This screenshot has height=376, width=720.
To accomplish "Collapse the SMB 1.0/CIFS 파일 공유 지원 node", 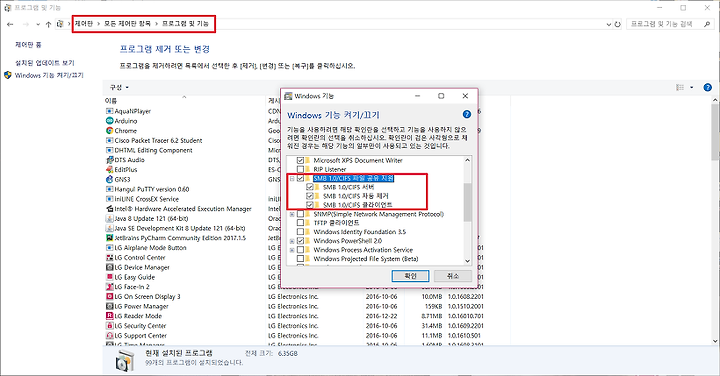I will 292,179.
